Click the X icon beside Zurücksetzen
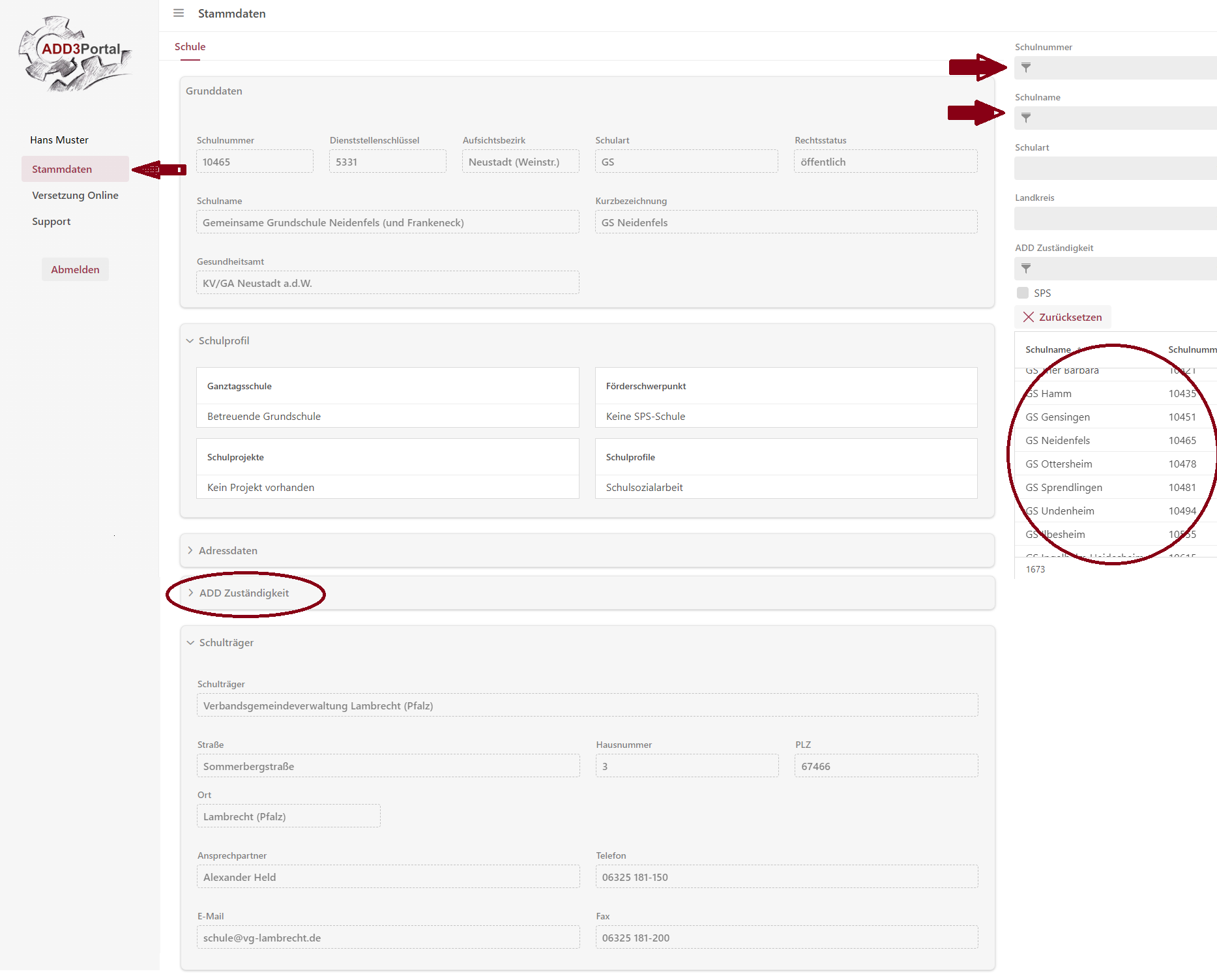 point(1029,317)
